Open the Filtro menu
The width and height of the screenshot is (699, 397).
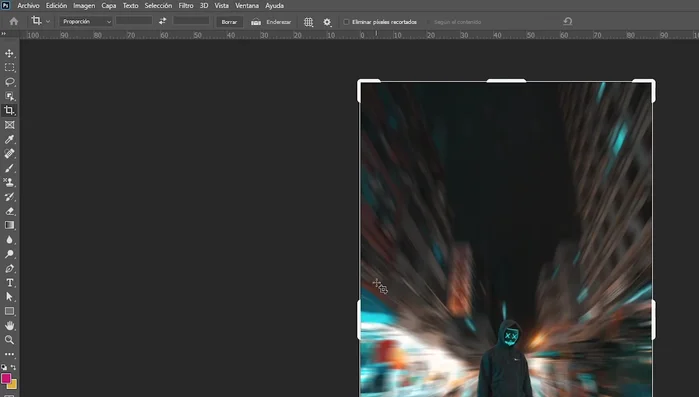click(186, 6)
